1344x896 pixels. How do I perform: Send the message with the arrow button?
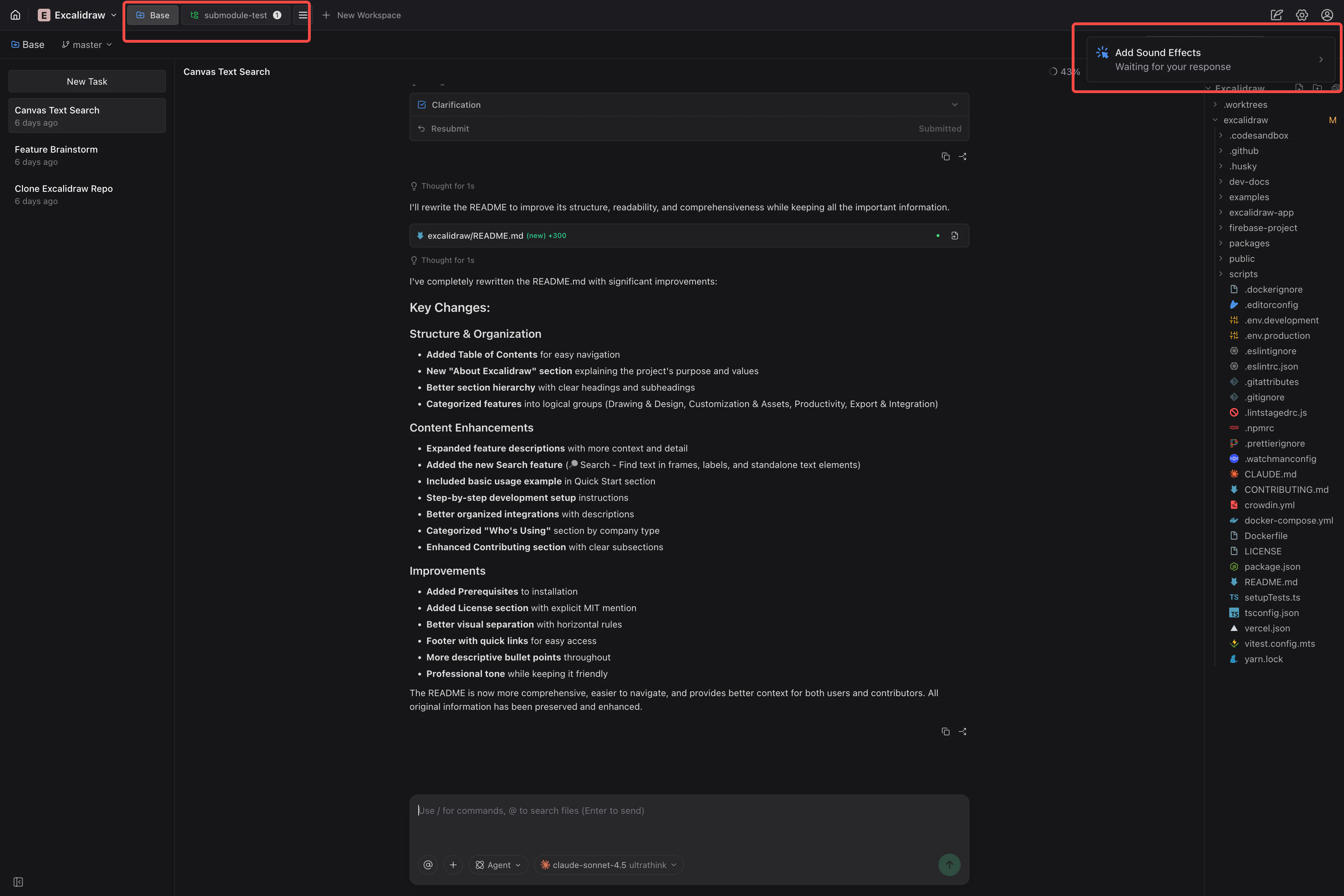tap(949, 864)
